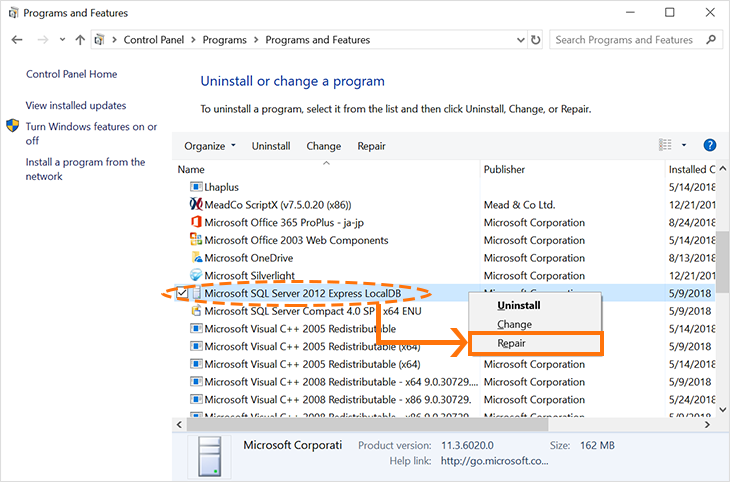Open Control Panel Home link
Image resolution: width=730 pixels, height=482 pixels.
pos(71,74)
